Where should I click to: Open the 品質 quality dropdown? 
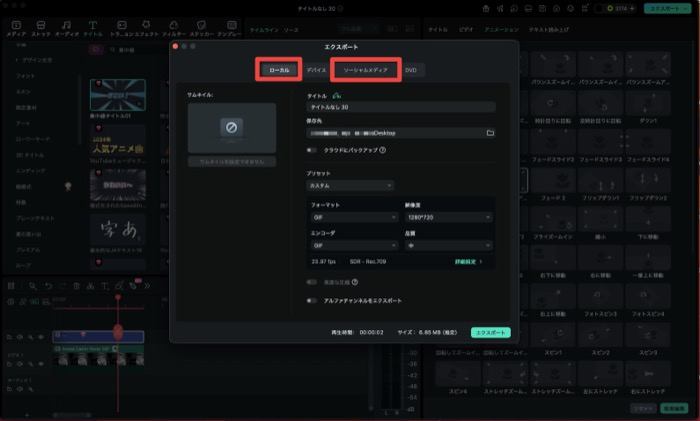tap(448, 246)
